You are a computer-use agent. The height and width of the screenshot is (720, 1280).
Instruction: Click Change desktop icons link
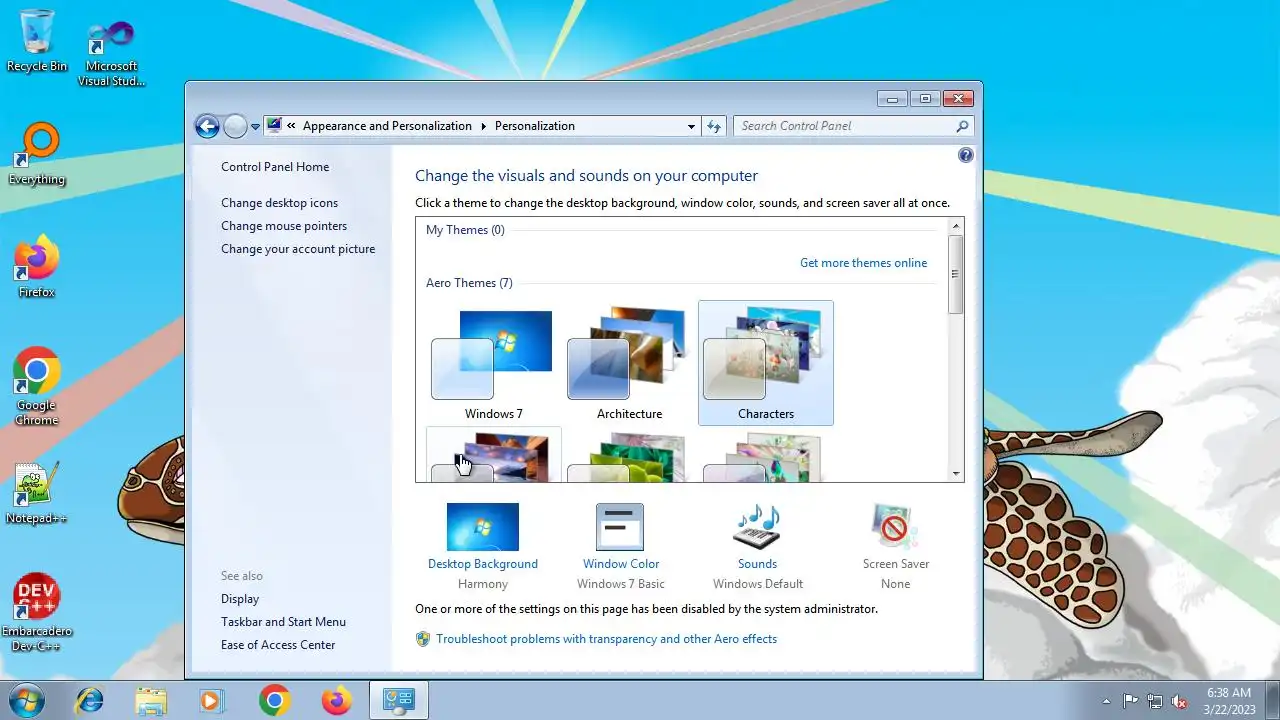(x=279, y=203)
